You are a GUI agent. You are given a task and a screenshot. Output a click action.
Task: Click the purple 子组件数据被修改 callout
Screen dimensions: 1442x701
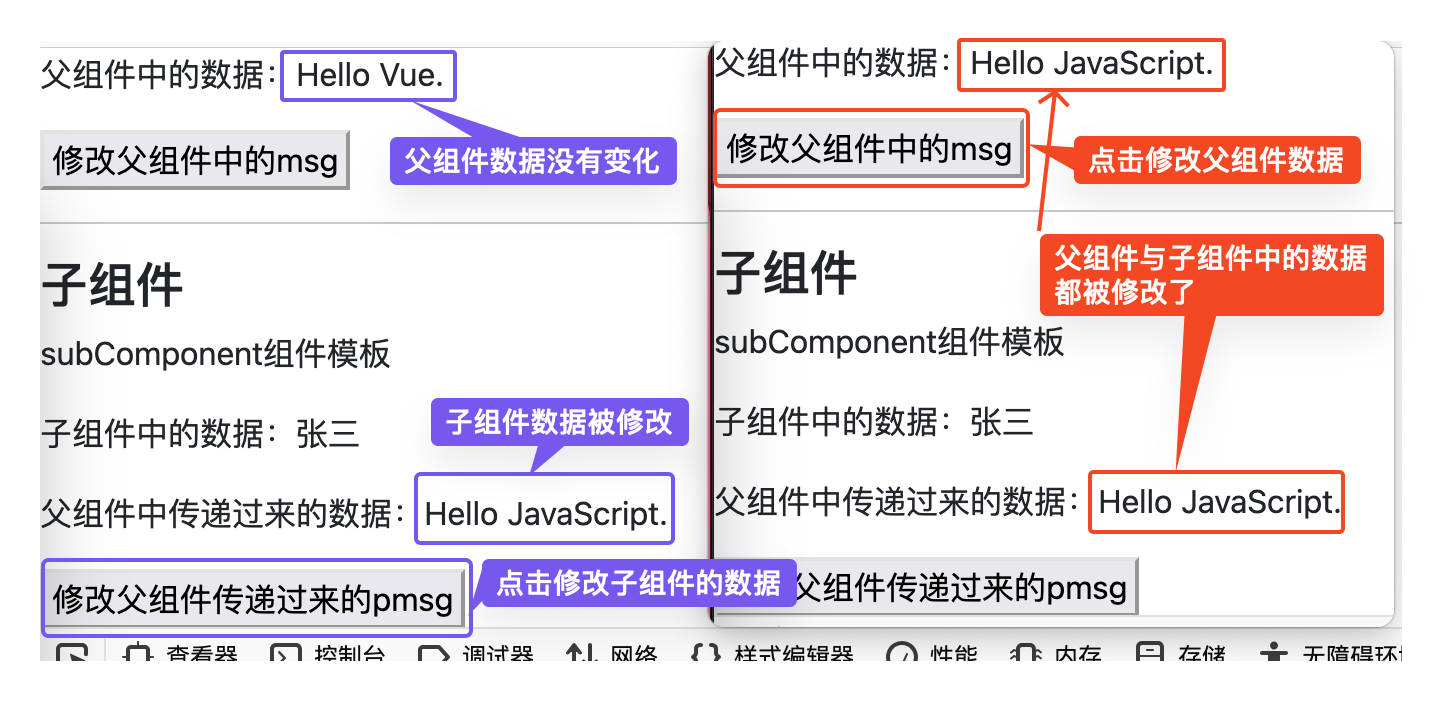click(x=559, y=422)
